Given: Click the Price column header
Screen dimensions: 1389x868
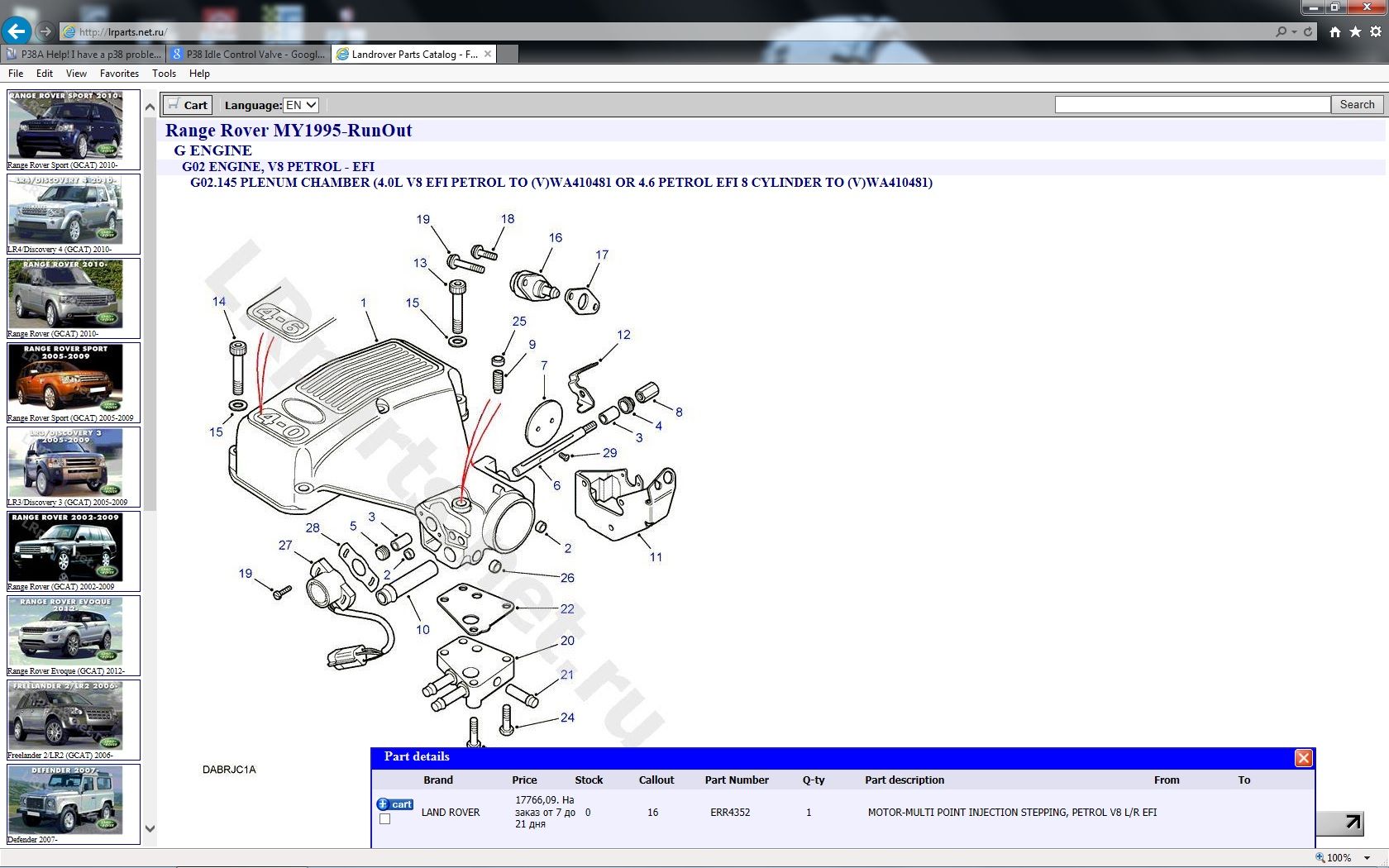Looking at the screenshot, I should click(x=524, y=780).
